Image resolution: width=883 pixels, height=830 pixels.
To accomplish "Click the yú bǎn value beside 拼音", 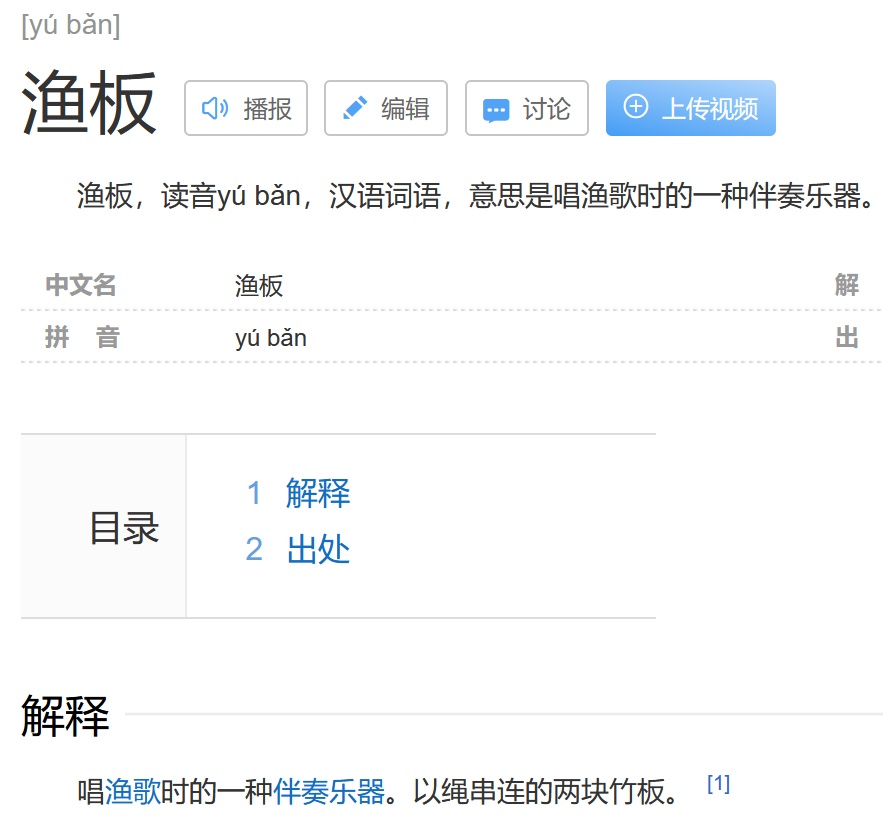I will click(x=270, y=338).
